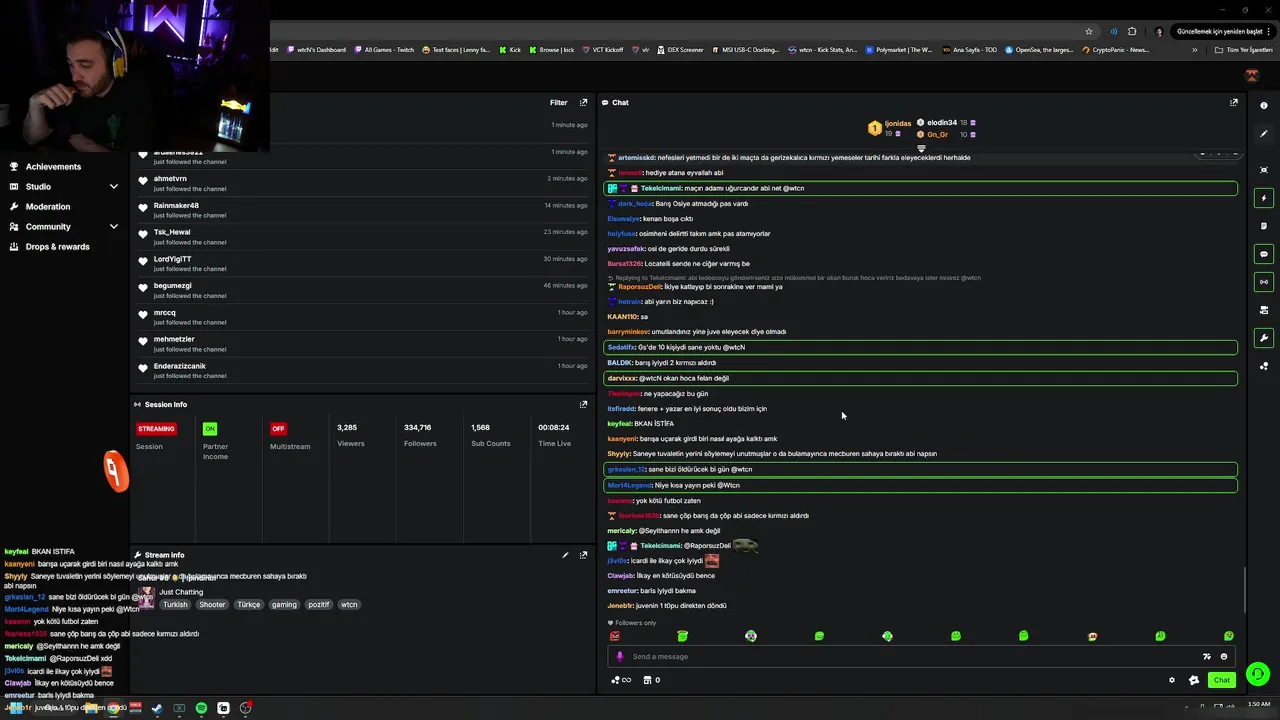The height and width of the screenshot is (720, 1280).
Task: Pop out the Chat panel
Action: click(1233, 102)
